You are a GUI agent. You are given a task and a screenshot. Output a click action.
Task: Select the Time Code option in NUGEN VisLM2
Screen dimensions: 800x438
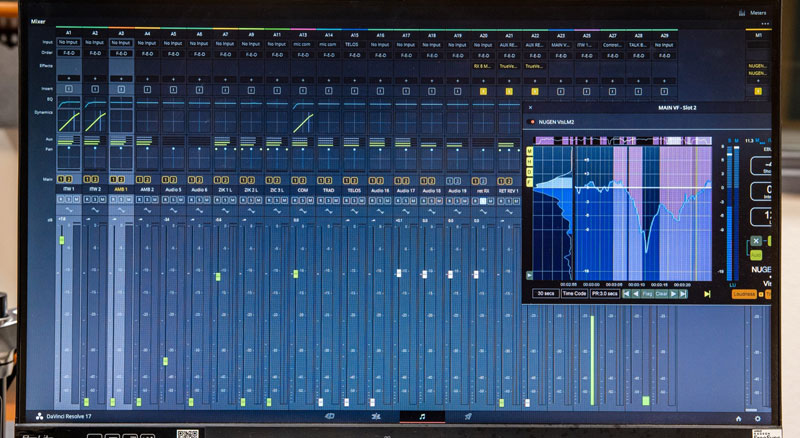(x=574, y=293)
